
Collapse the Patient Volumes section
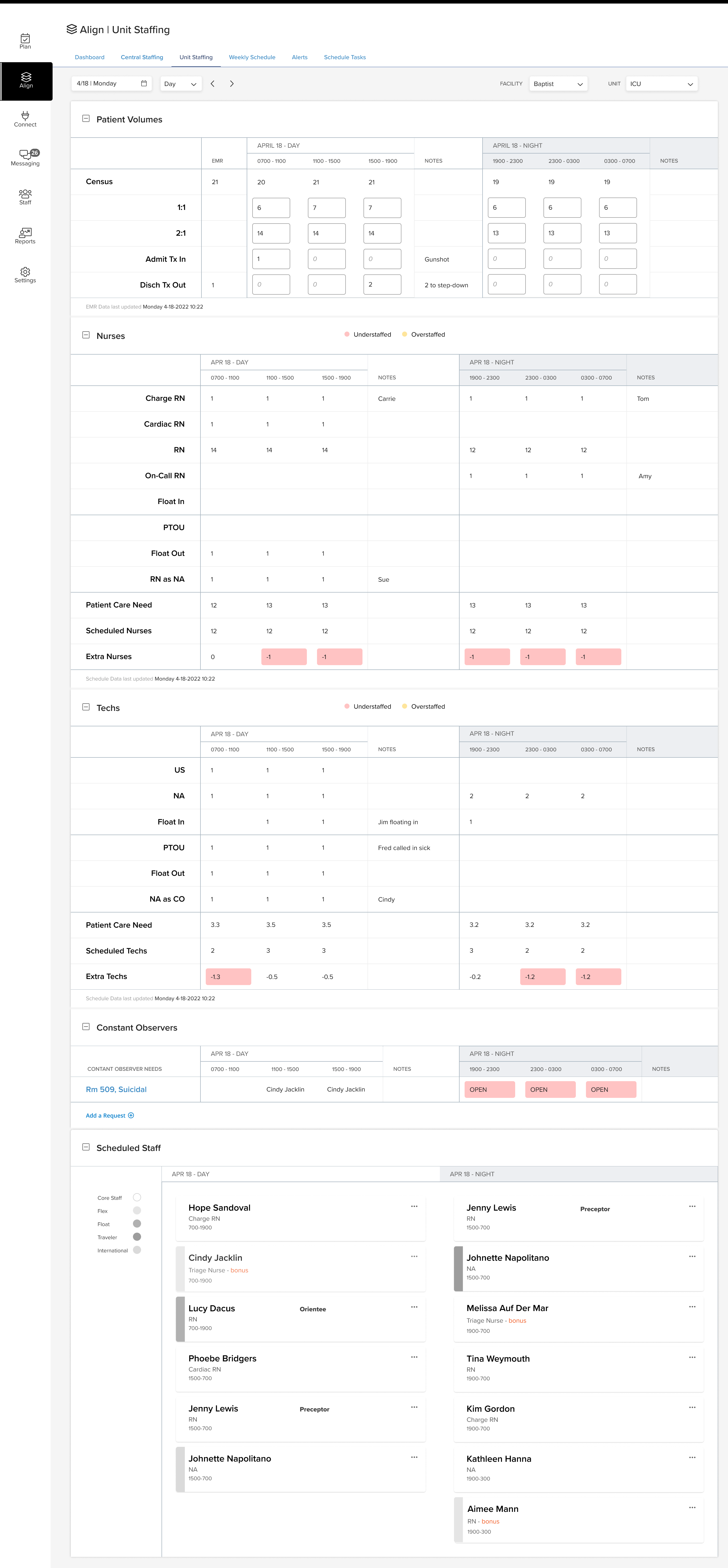pyautogui.click(x=86, y=119)
